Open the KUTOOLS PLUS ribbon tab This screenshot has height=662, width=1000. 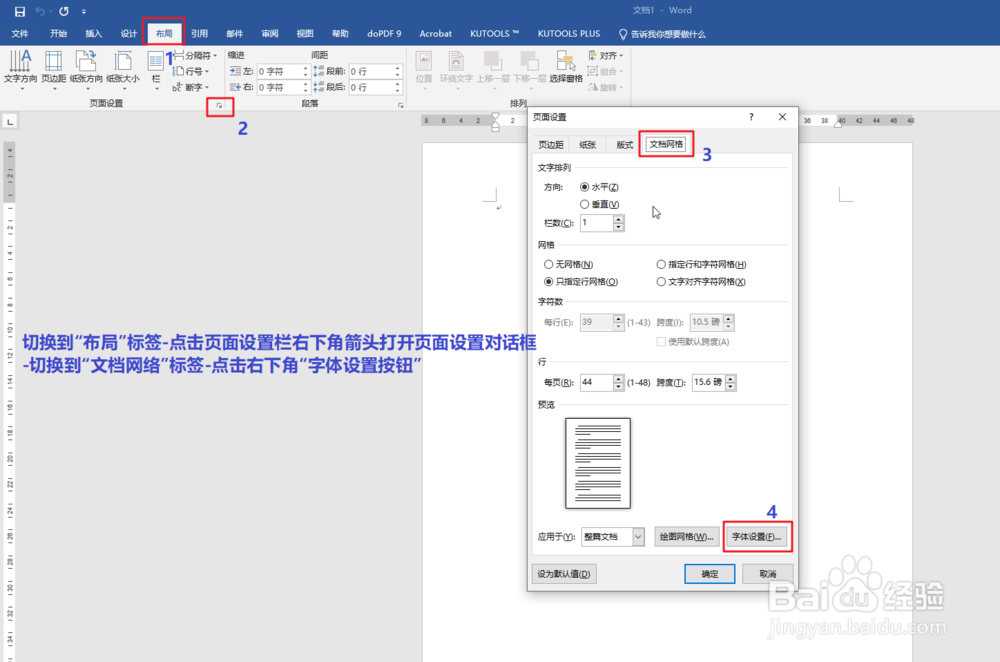pyautogui.click(x=569, y=34)
